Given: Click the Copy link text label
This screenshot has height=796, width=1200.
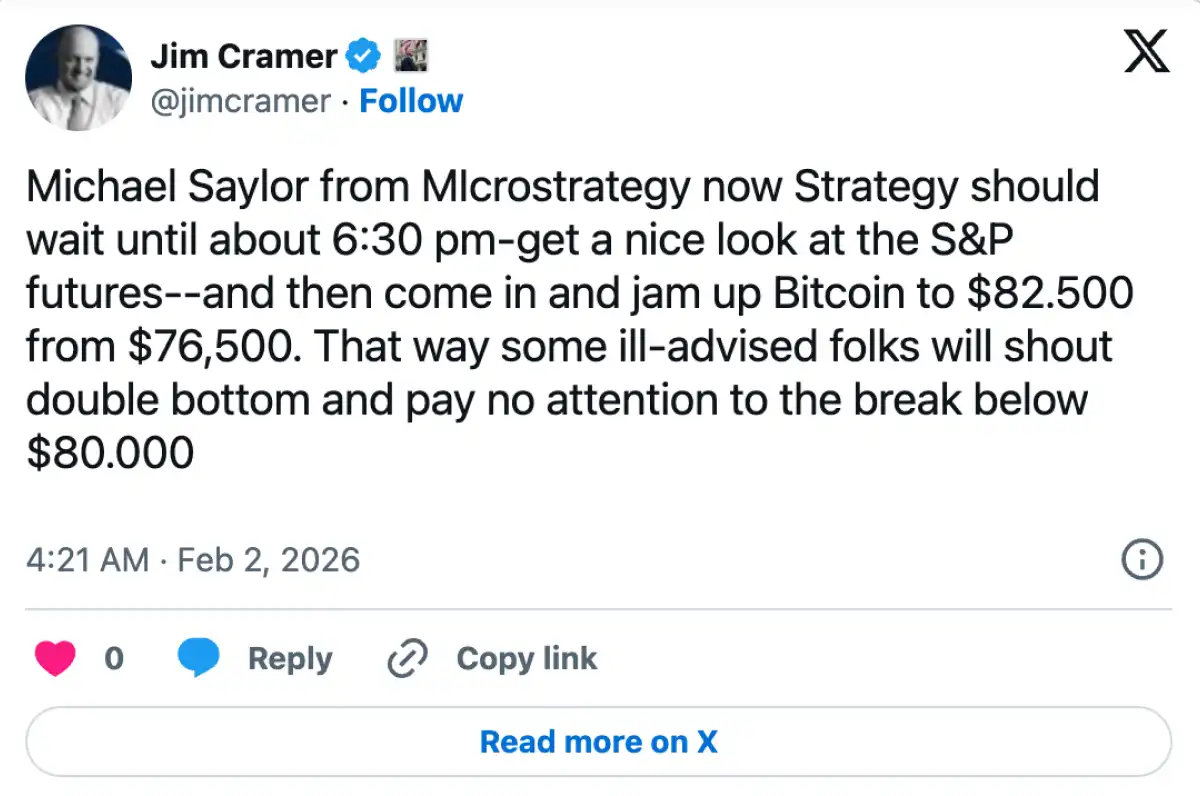Looking at the screenshot, I should [x=526, y=659].
